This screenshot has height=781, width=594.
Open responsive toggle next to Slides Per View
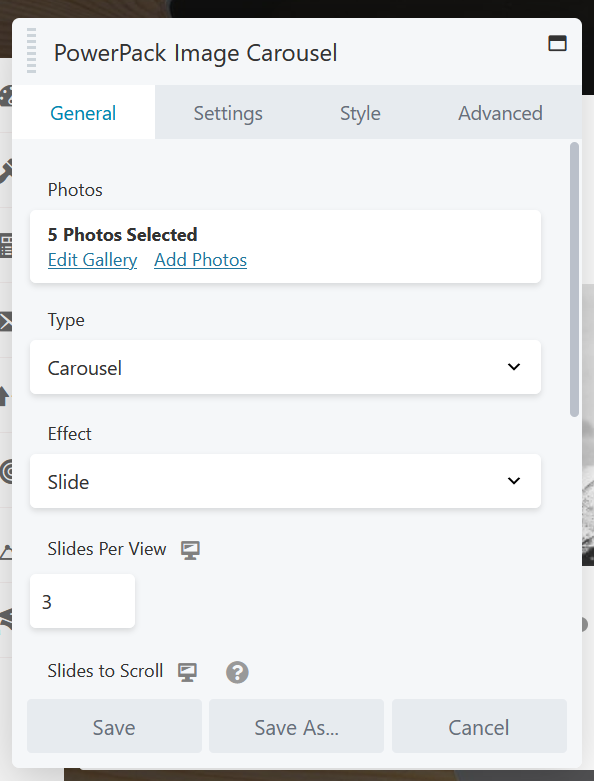(190, 550)
